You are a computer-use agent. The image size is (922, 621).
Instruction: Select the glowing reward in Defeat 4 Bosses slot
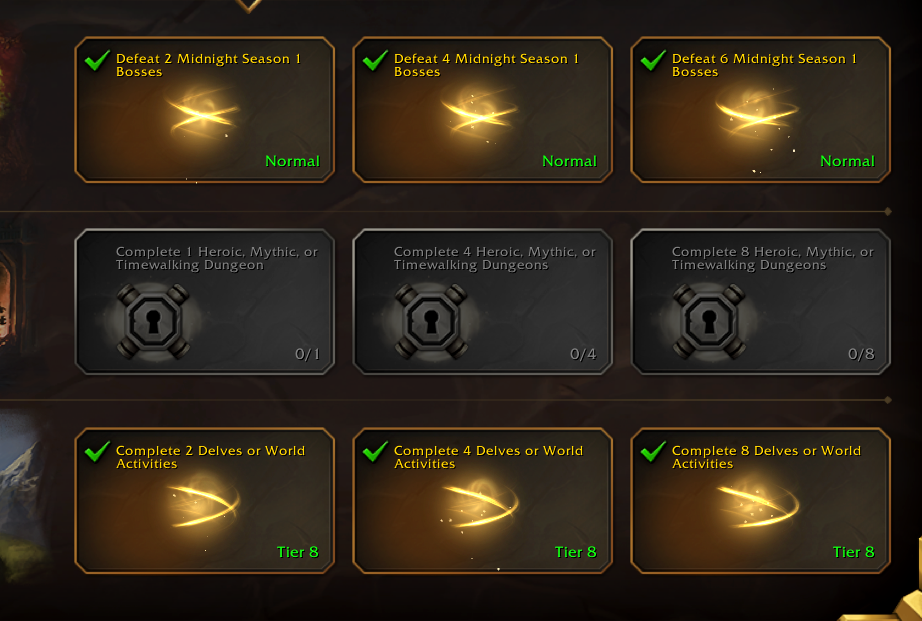(480, 113)
